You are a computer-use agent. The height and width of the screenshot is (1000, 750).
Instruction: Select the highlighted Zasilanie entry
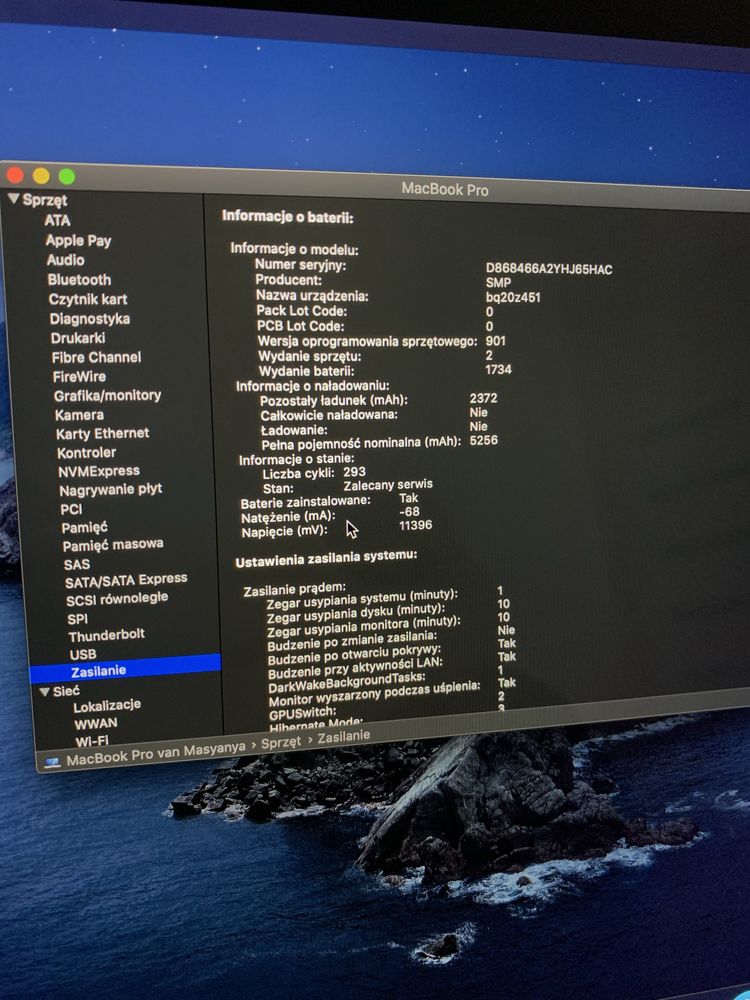click(x=126, y=670)
